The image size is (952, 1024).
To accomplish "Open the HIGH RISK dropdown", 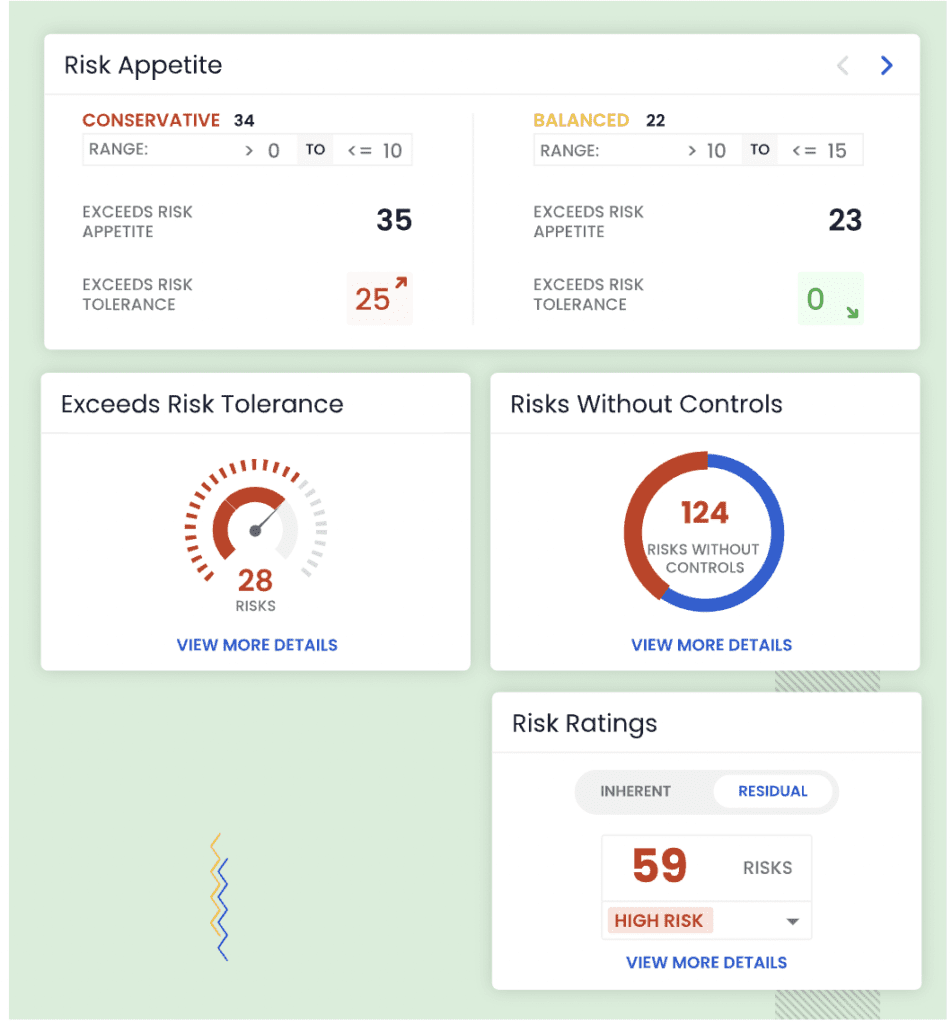I will [x=793, y=920].
